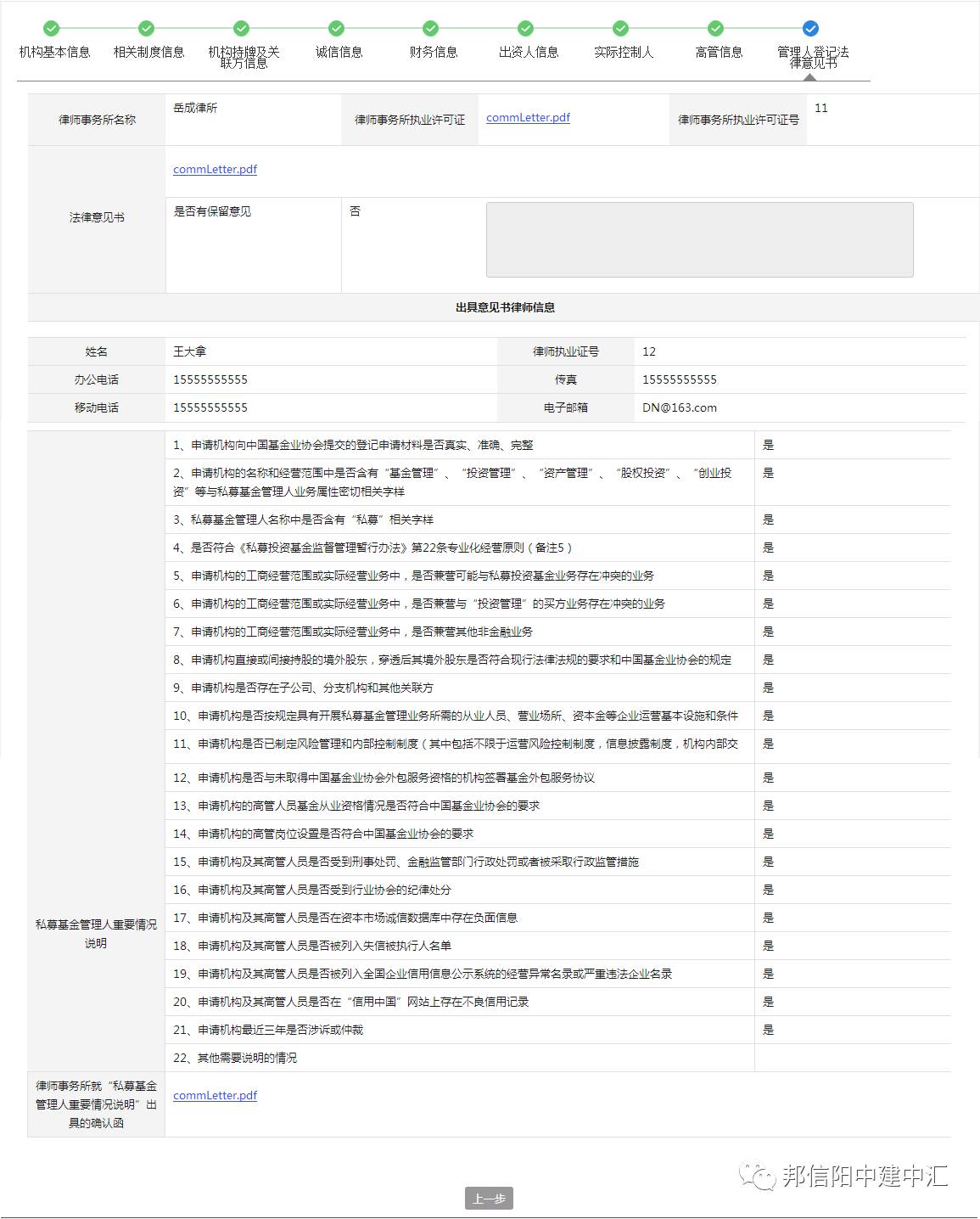
Task: Click the gray reserved opinion text area
Action: [699, 239]
